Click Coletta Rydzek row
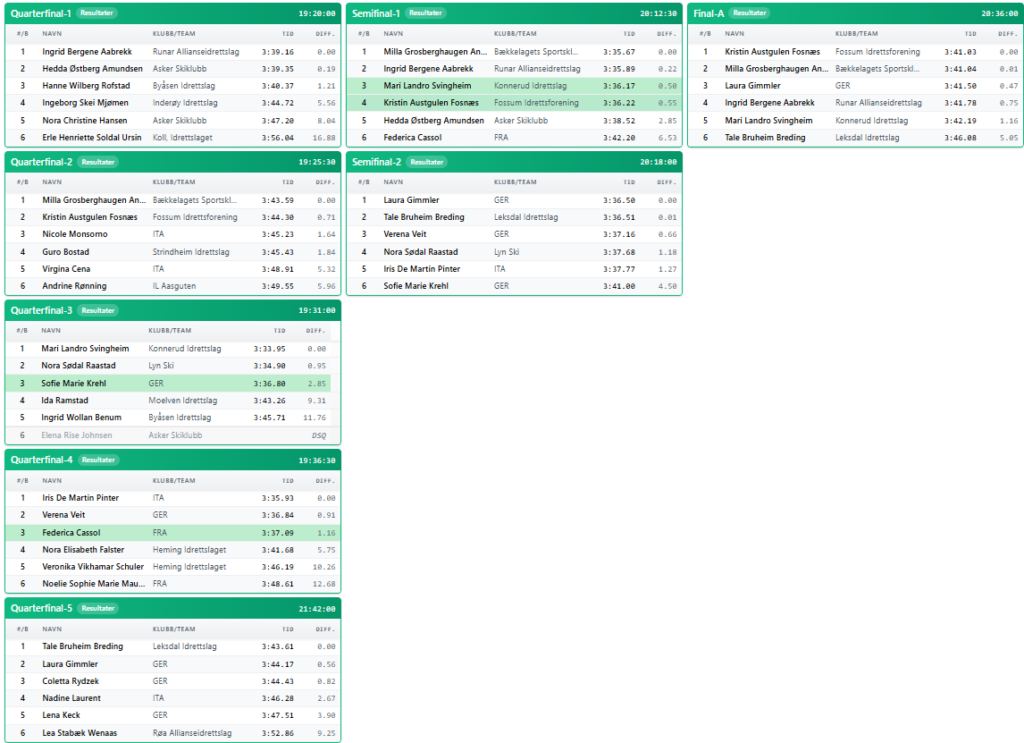This screenshot has height=743, width=1024. click(173, 681)
